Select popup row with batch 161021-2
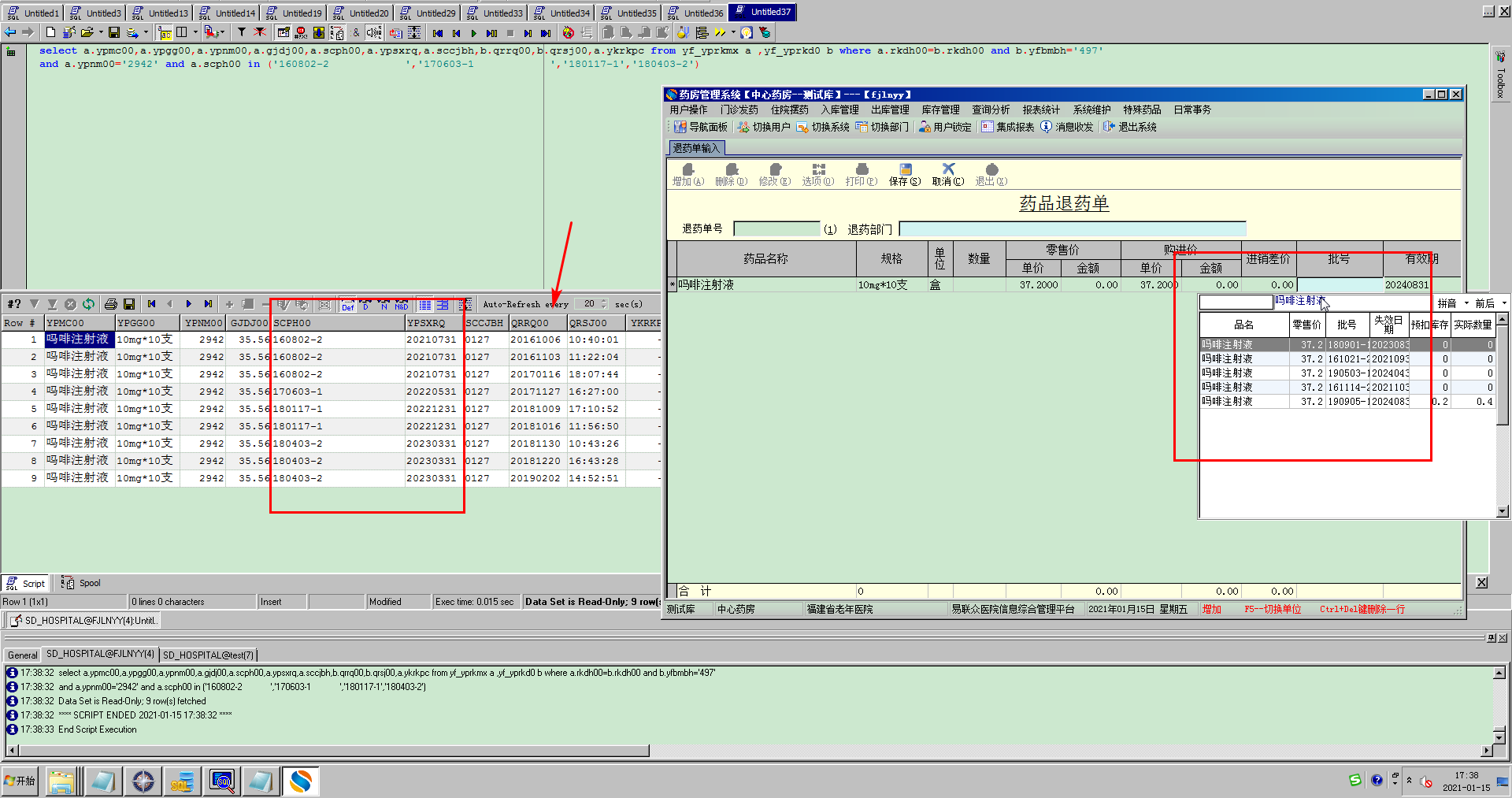 coord(1347,359)
